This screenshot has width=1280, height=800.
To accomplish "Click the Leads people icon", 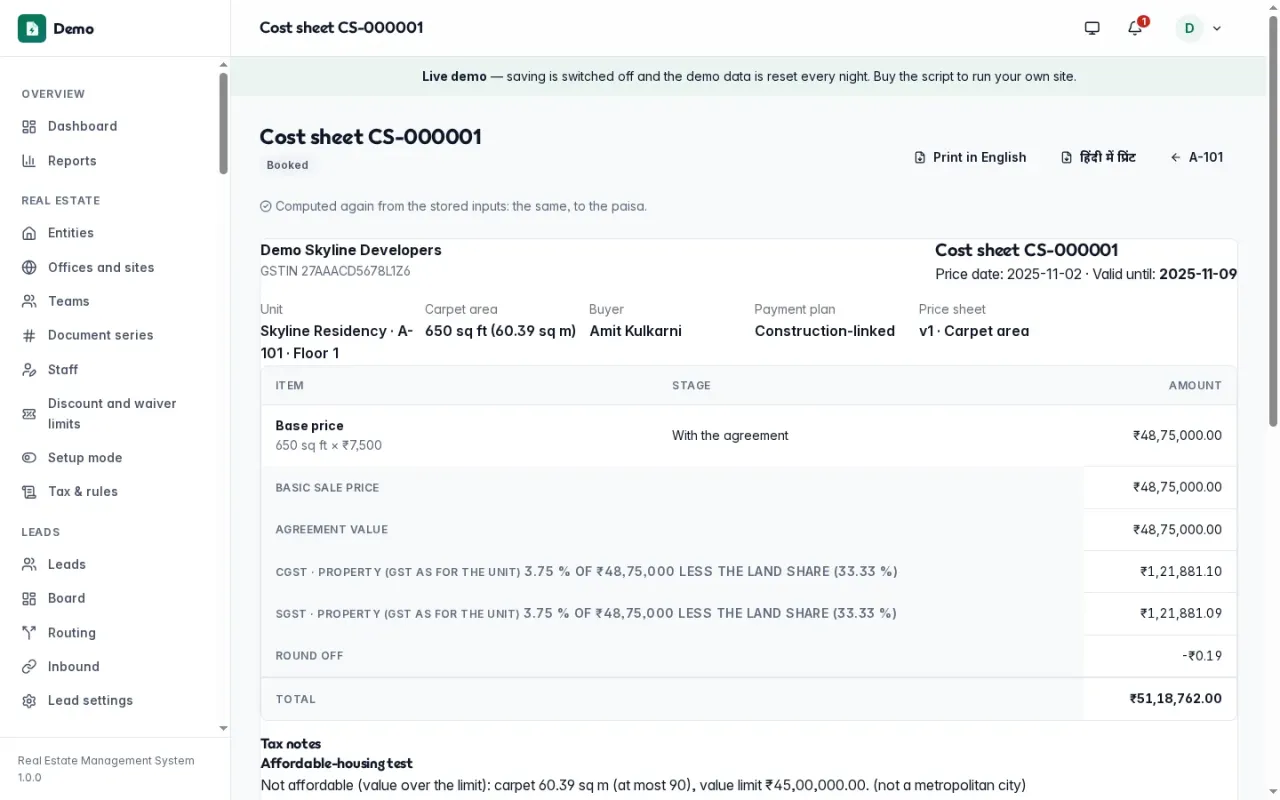I will [x=29, y=564].
